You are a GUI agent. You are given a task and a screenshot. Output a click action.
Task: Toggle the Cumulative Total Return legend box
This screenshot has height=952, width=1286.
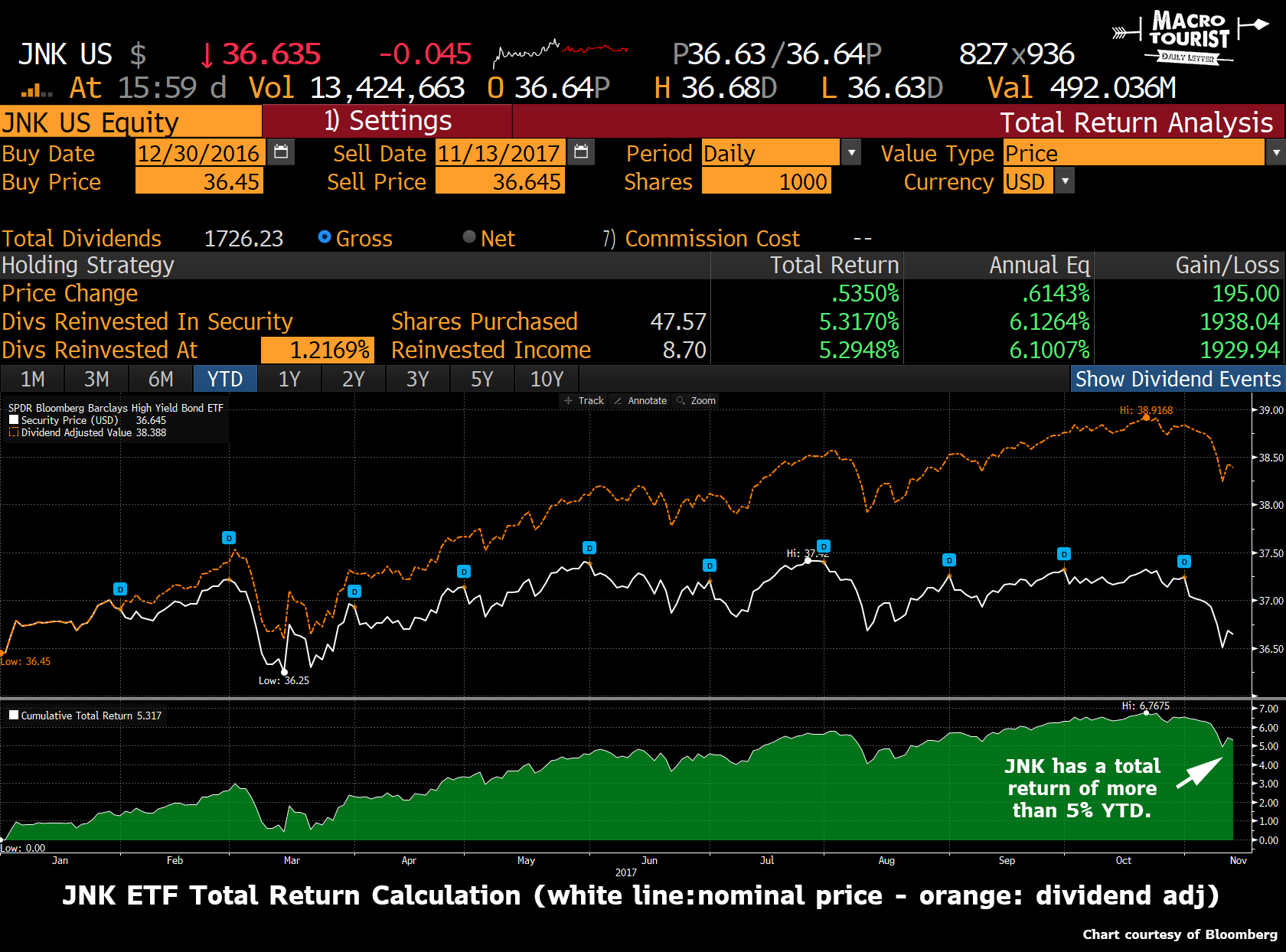pyautogui.click(x=14, y=716)
